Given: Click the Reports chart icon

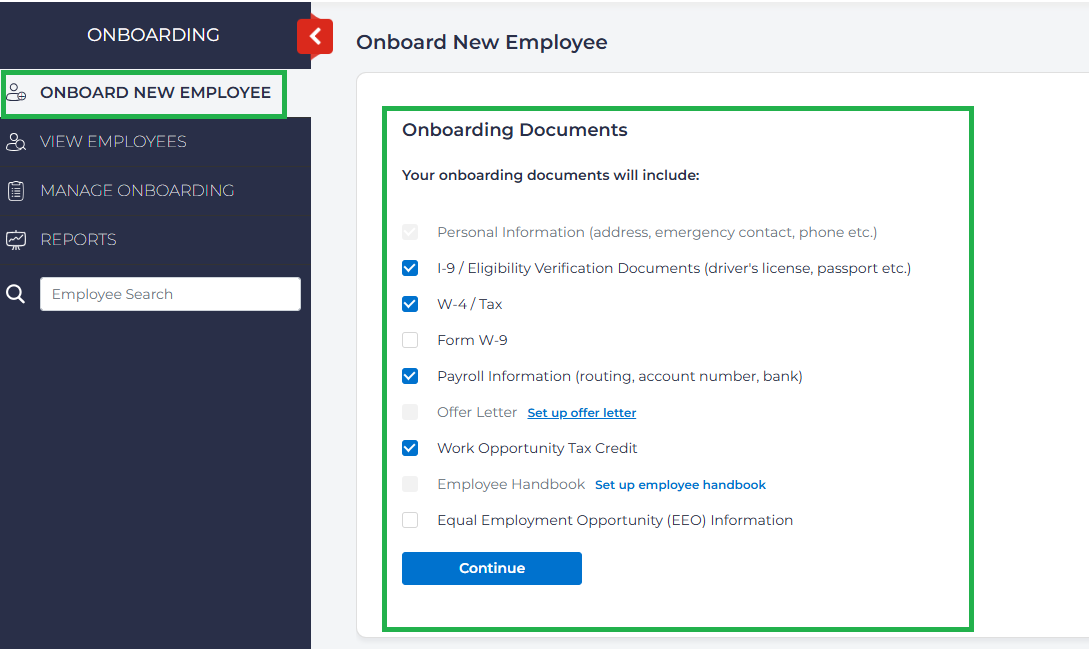Looking at the screenshot, I should pos(16,240).
